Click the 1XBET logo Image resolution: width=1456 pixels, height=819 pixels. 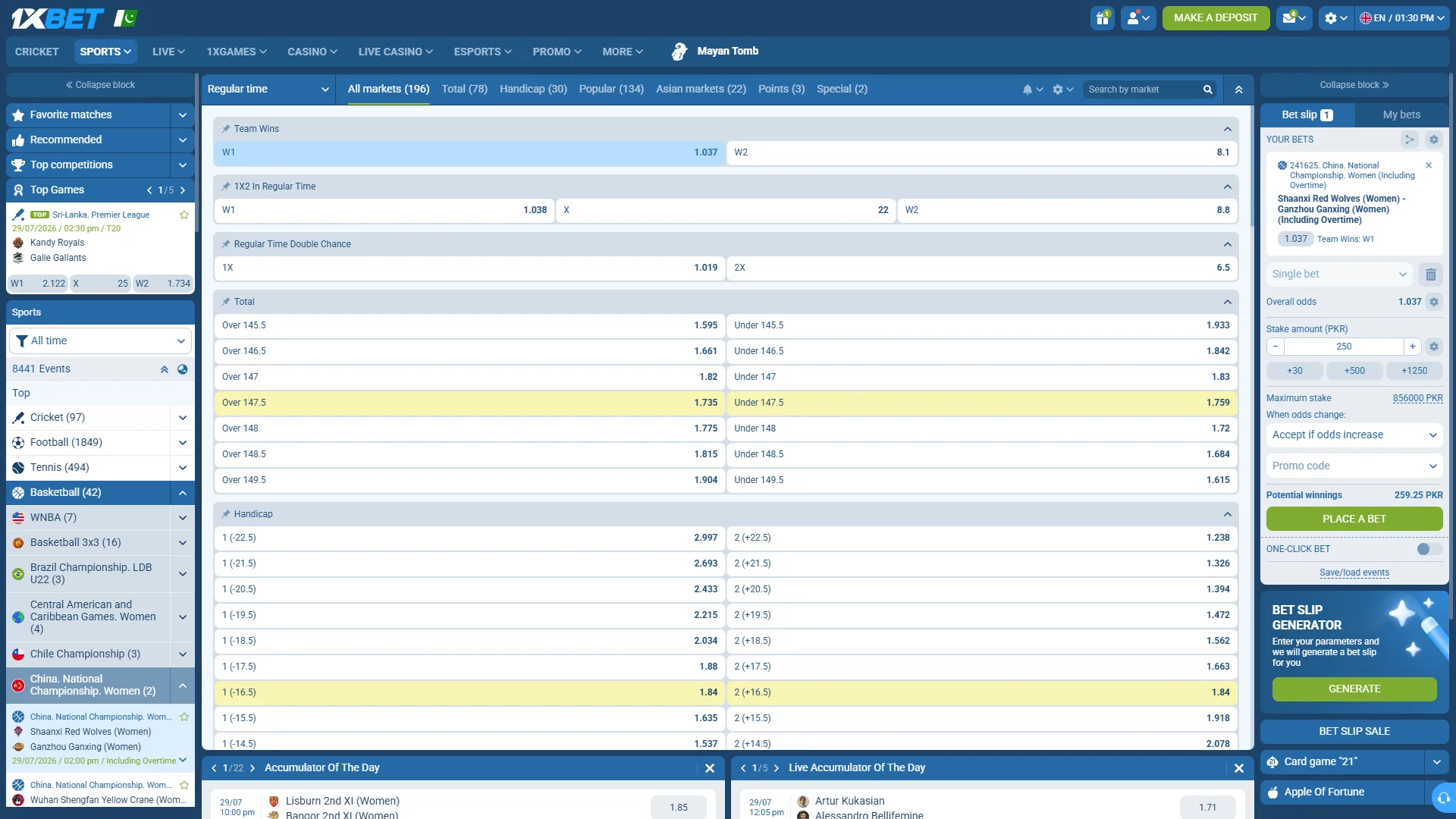coord(58,18)
